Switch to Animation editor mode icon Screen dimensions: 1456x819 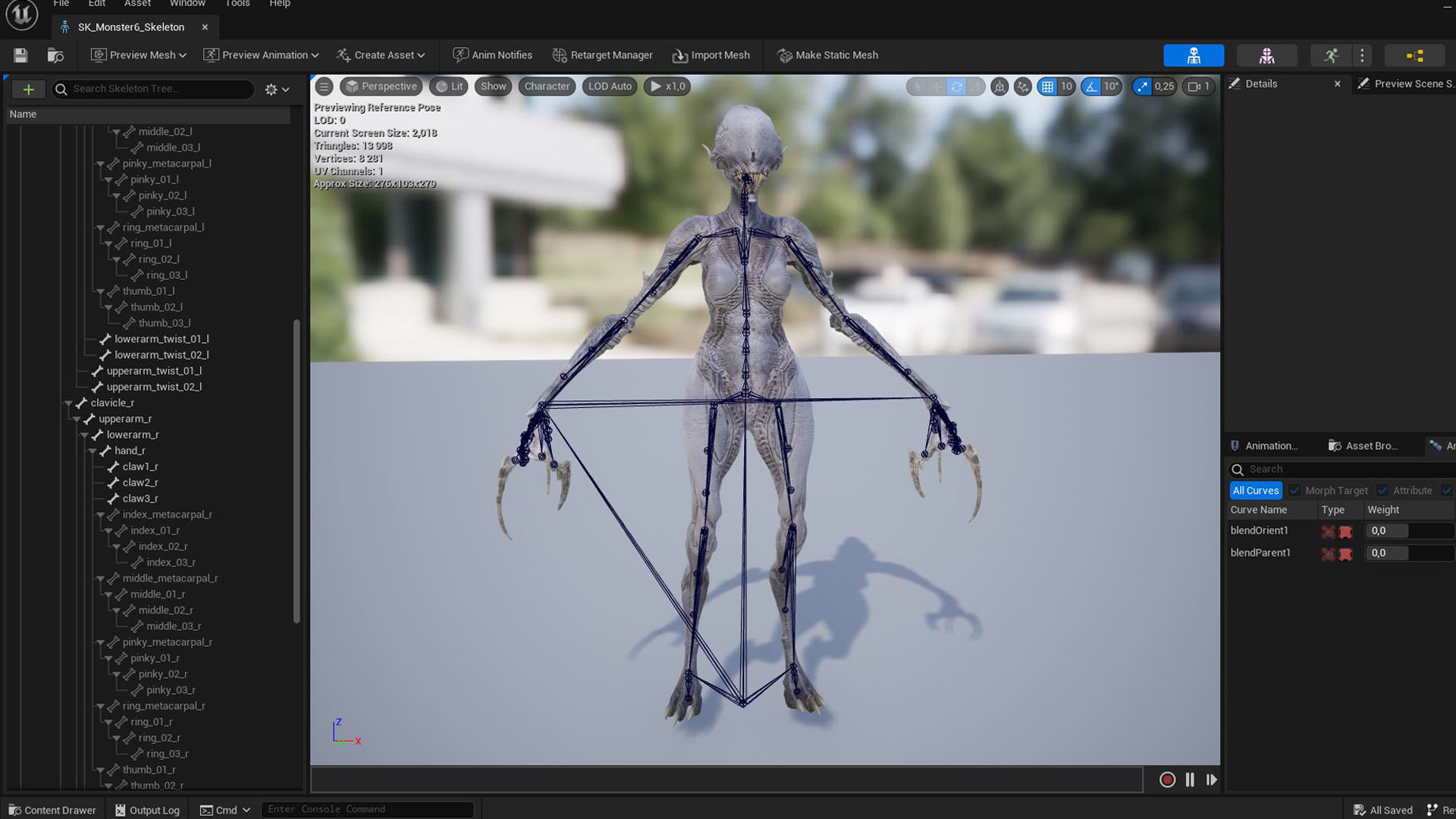coord(1331,55)
